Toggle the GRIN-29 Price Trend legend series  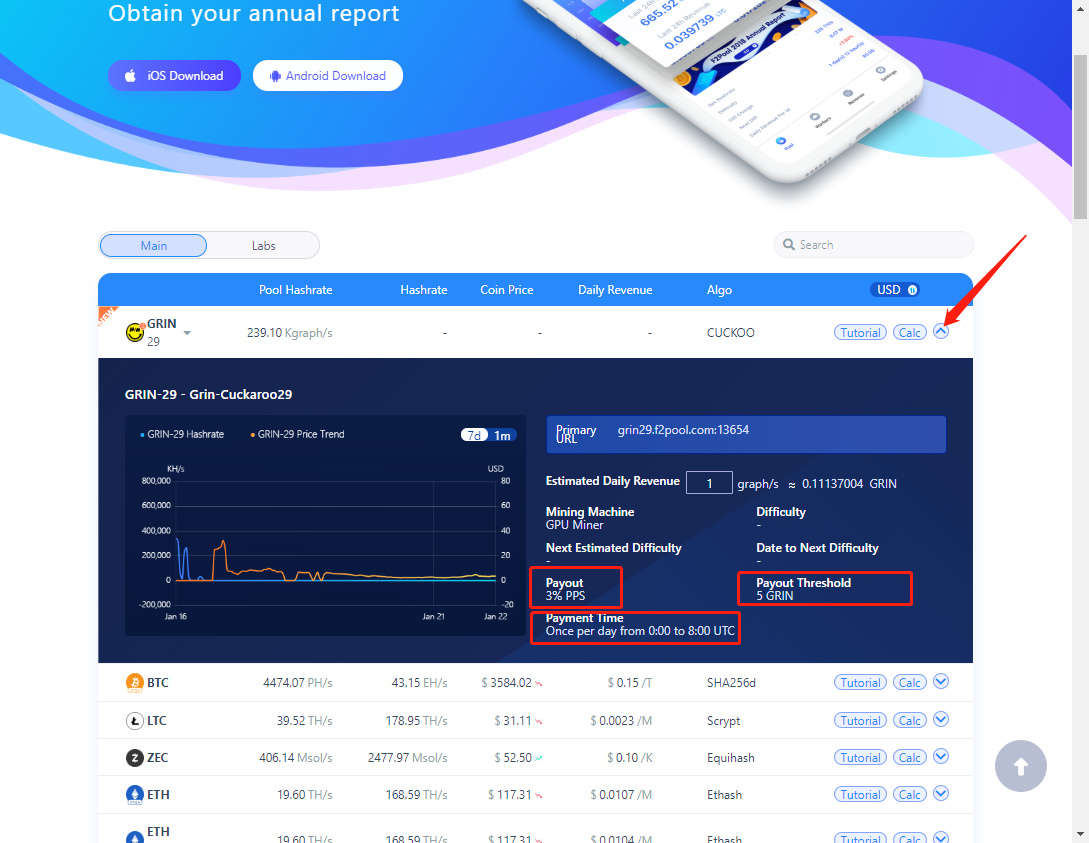pyautogui.click(x=297, y=434)
